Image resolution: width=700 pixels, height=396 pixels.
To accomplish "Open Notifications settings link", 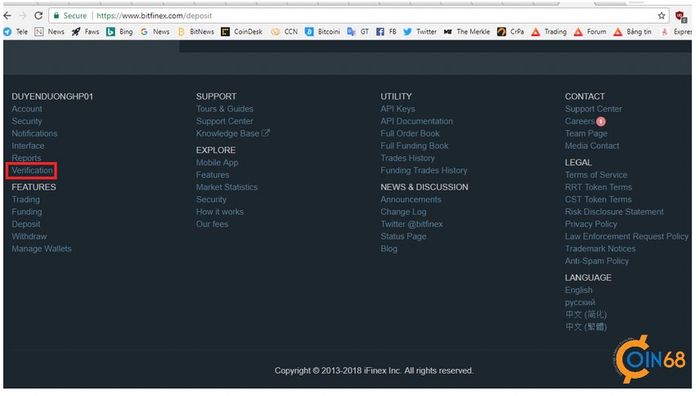I will 34,133.
